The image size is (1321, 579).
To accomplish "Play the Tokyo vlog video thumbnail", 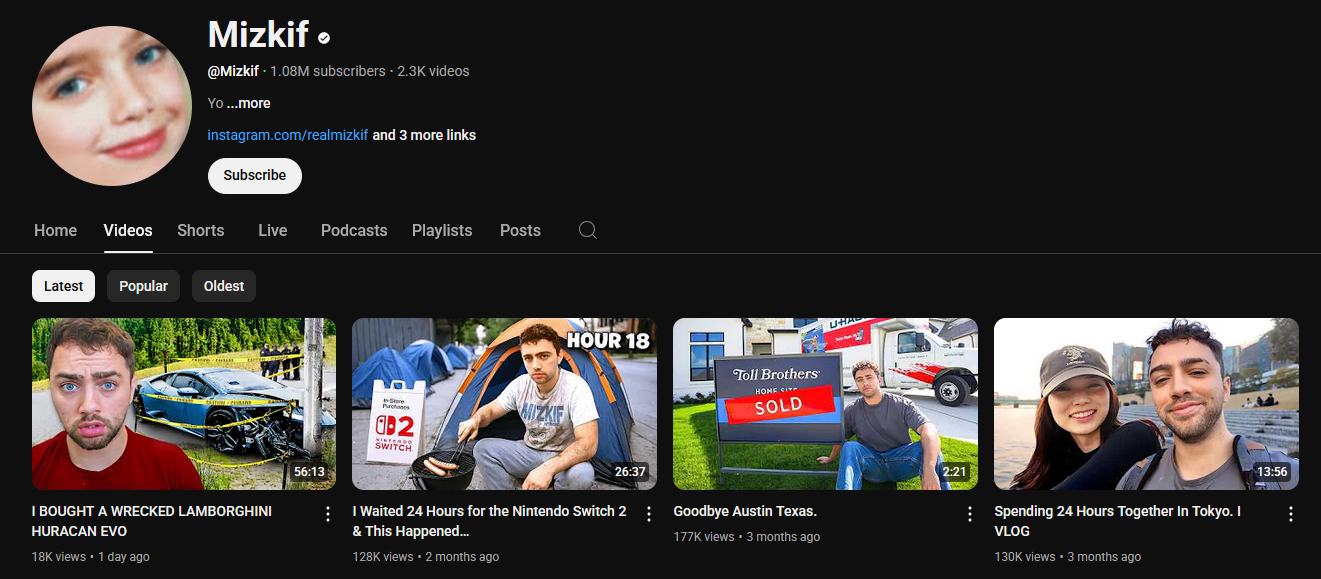I will tap(1146, 403).
